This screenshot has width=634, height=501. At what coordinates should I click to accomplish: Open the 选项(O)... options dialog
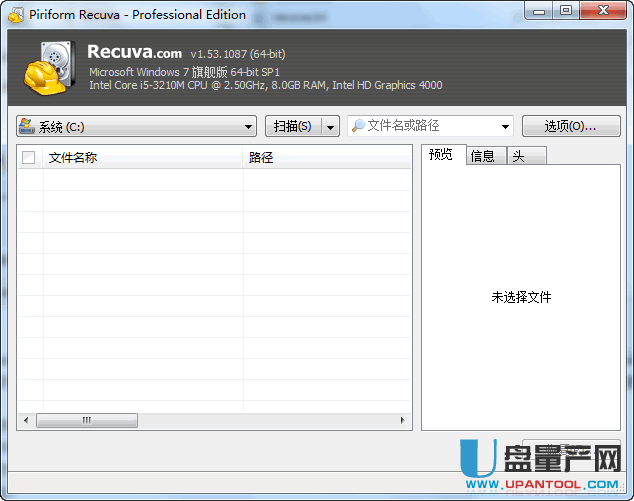[x=570, y=126]
